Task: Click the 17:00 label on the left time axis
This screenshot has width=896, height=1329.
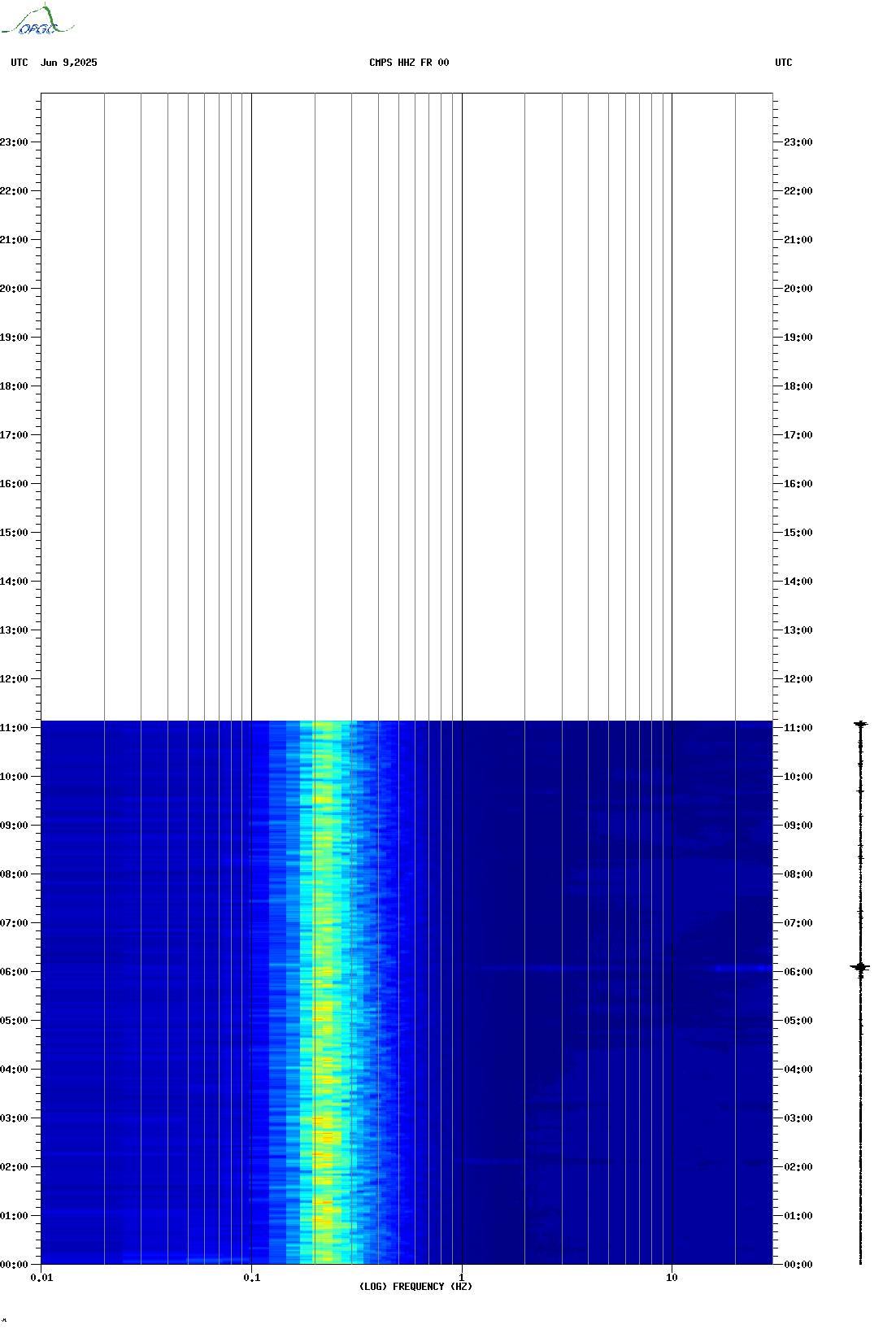Action: [x=13, y=435]
